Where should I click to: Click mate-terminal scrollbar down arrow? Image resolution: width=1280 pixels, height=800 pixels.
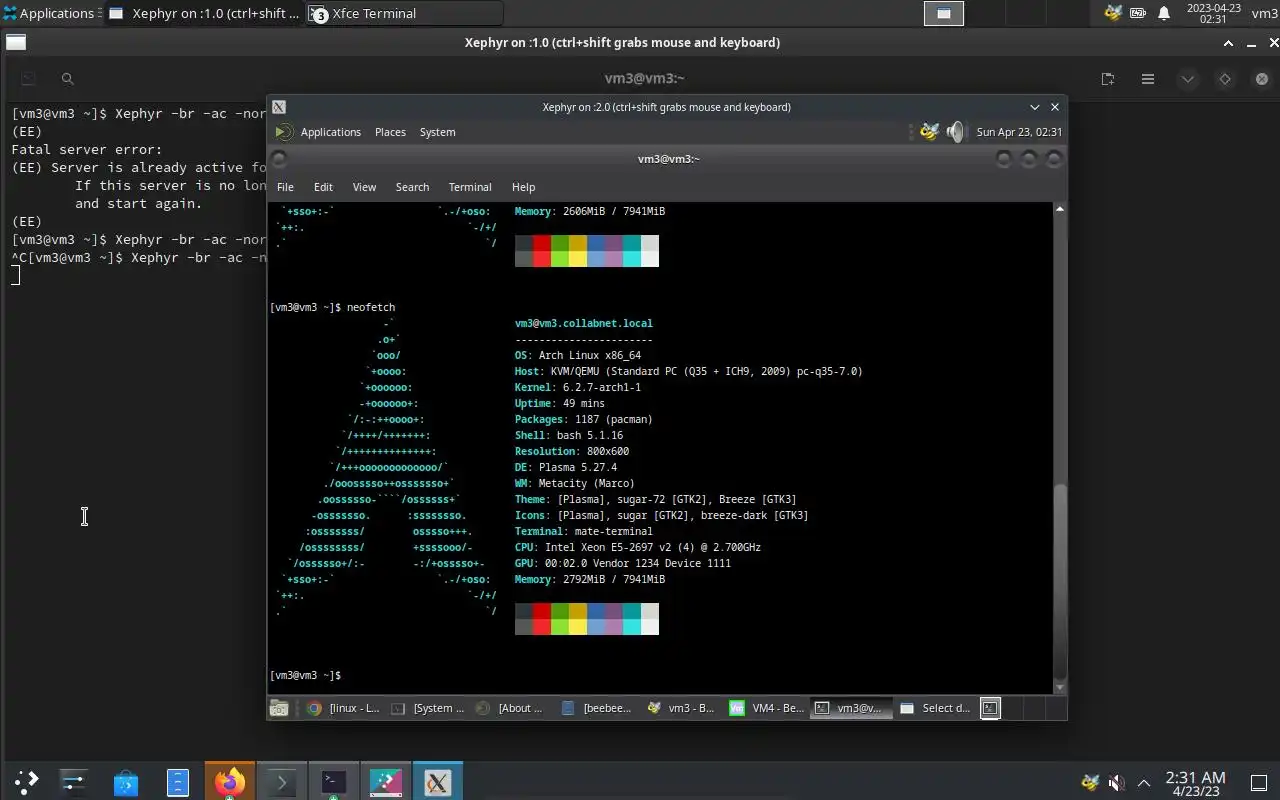coord(1060,687)
